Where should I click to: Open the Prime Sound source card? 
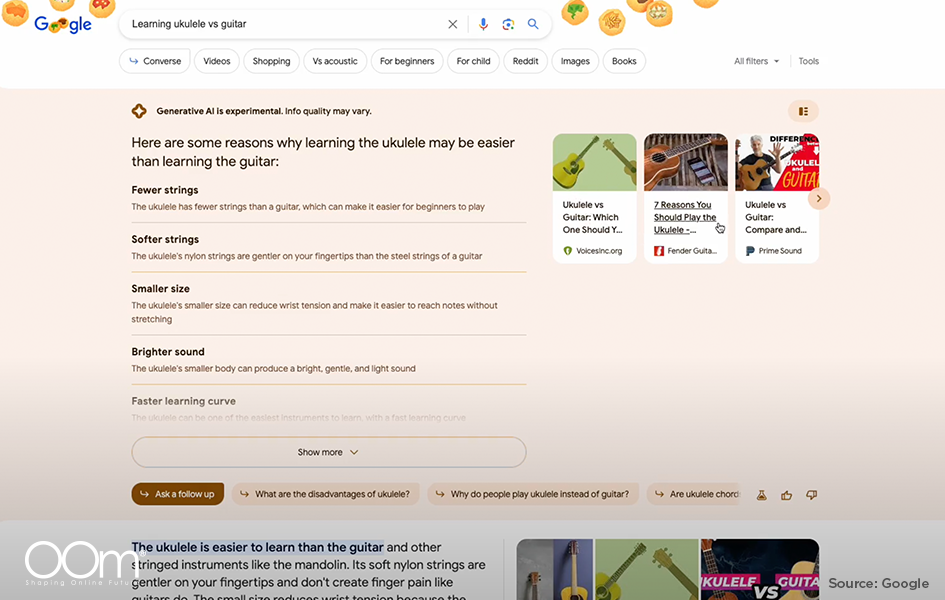point(777,198)
